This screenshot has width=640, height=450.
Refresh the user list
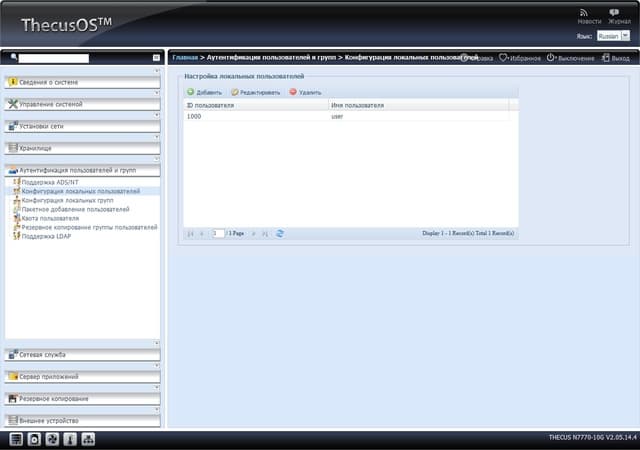pos(280,234)
